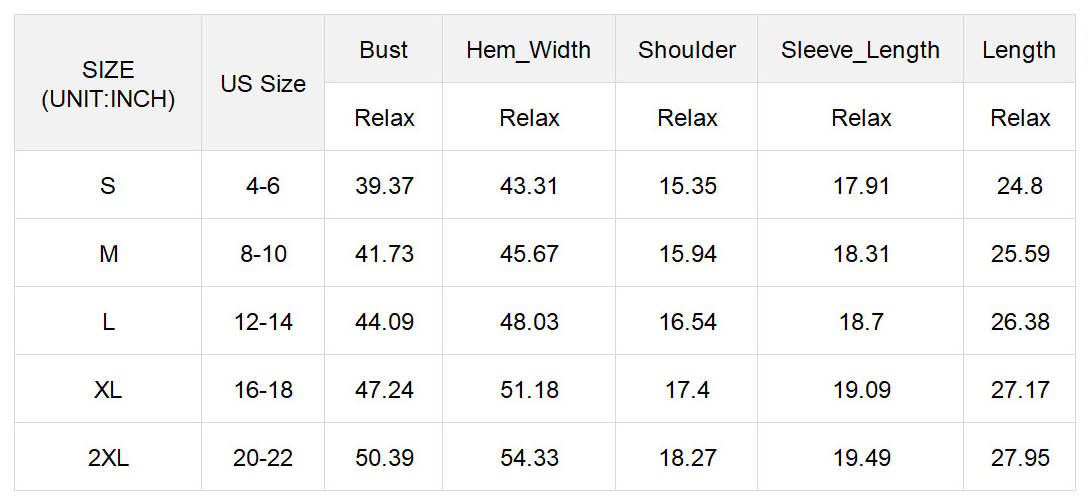
Task: Click the Bust column header
Action: point(384,50)
